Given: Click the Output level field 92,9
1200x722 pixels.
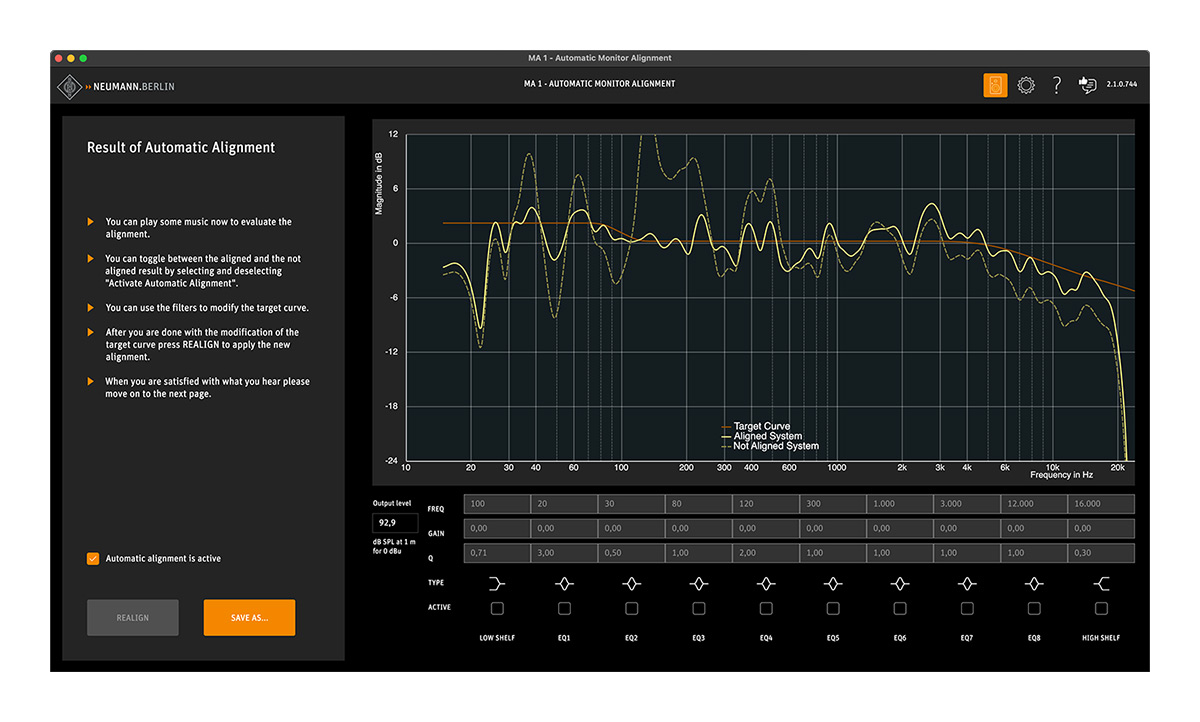Looking at the screenshot, I should (395, 523).
